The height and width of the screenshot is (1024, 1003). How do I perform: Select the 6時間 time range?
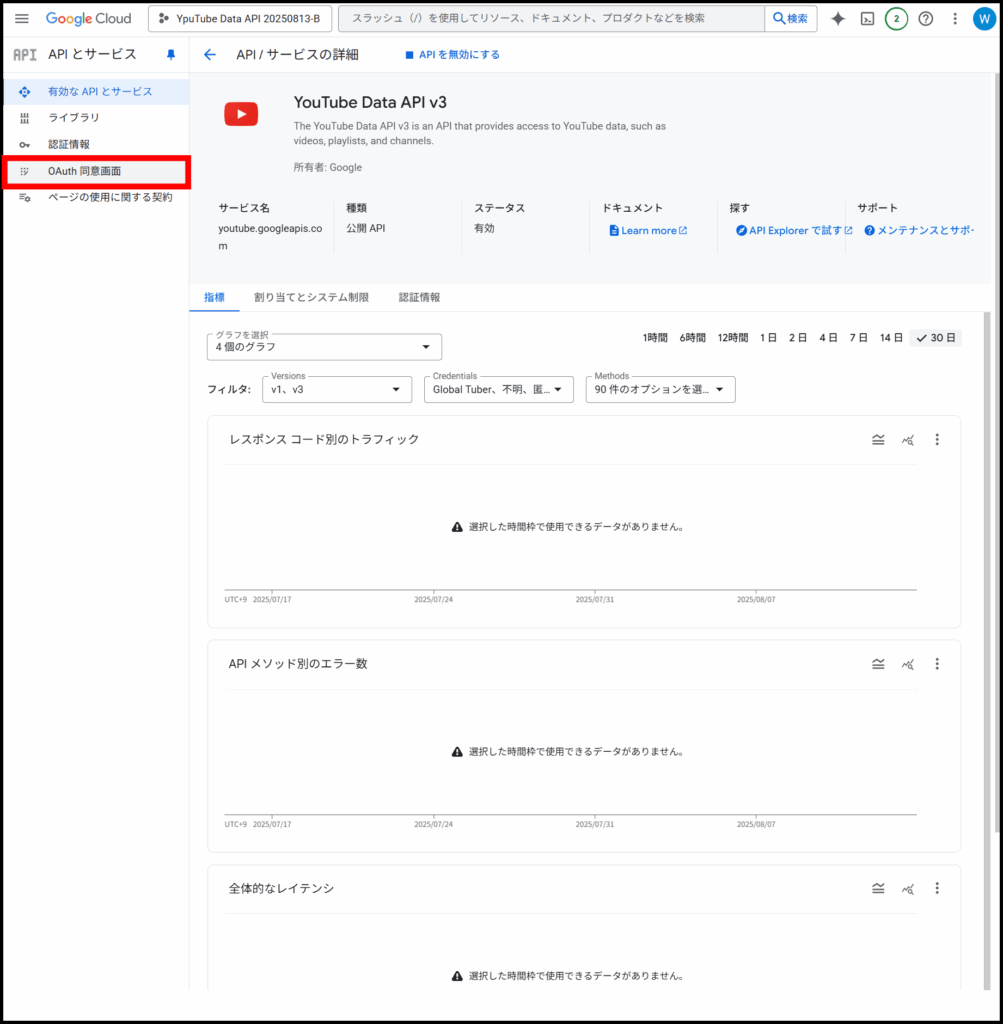click(692, 338)
